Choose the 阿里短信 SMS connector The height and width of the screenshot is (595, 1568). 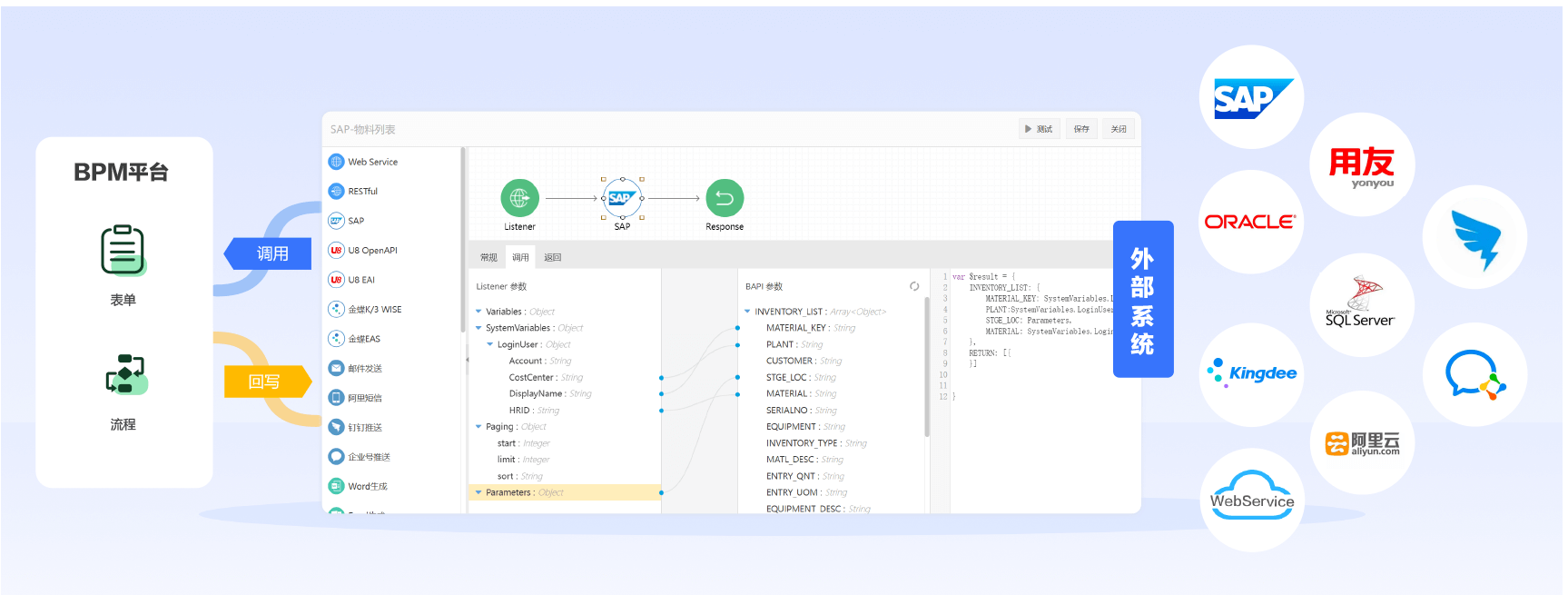pos(355,398)
